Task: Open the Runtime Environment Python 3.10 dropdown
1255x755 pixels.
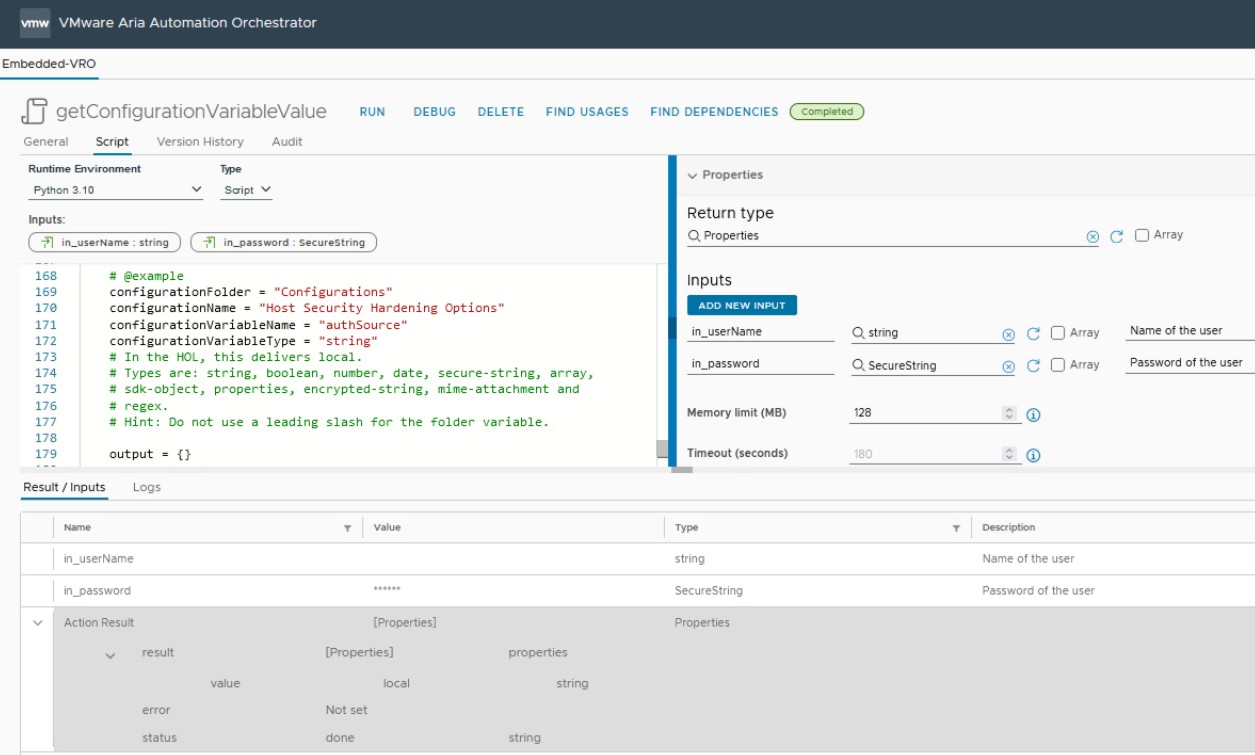Action: coord(116,190)
